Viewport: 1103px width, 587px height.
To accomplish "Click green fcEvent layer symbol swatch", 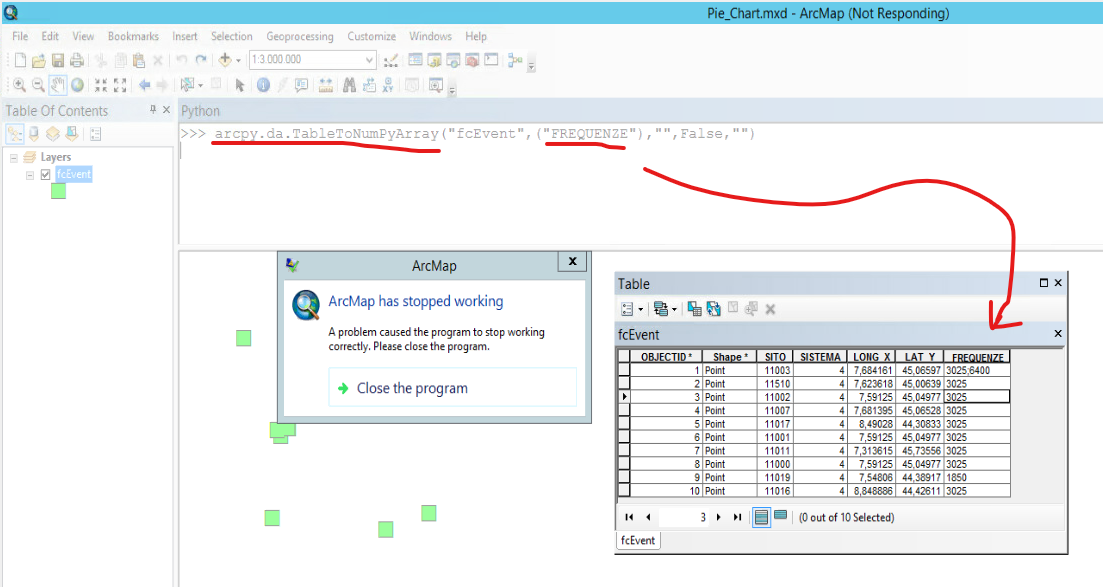I will 58,191.
